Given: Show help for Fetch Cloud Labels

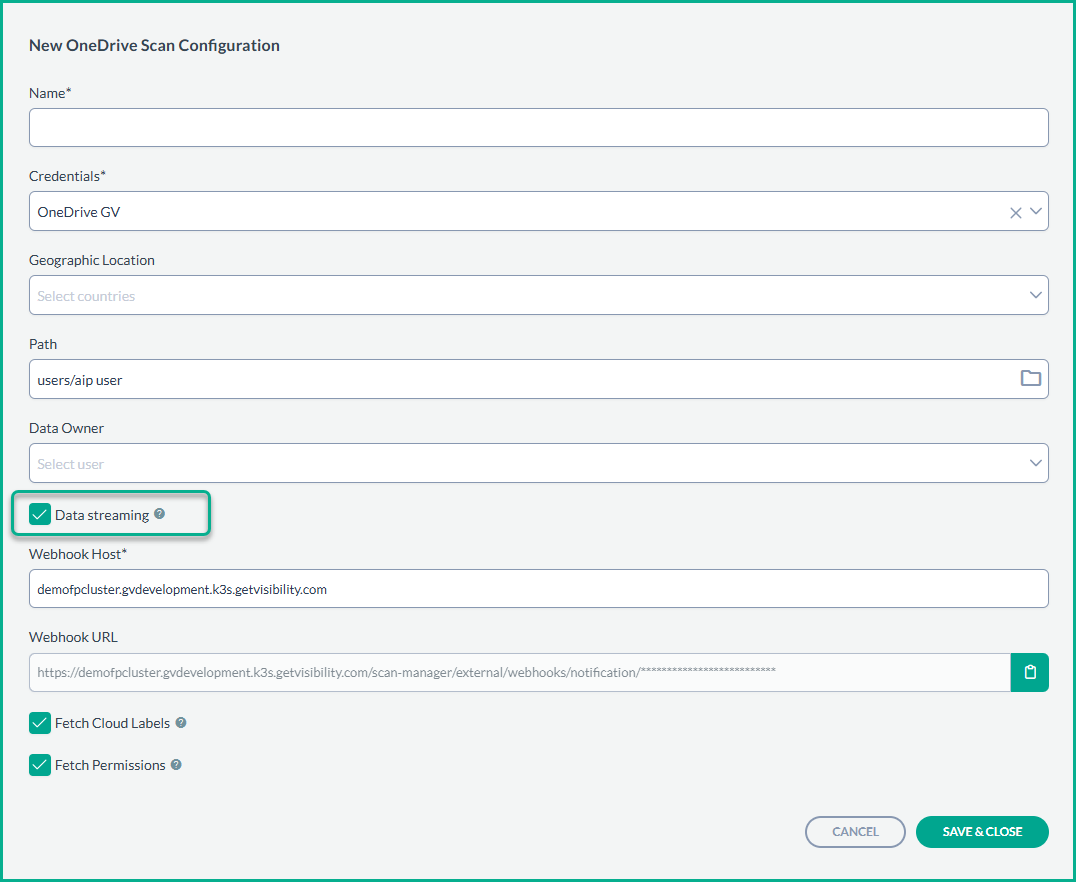Looking at the screenshot, I should point(181,723).
